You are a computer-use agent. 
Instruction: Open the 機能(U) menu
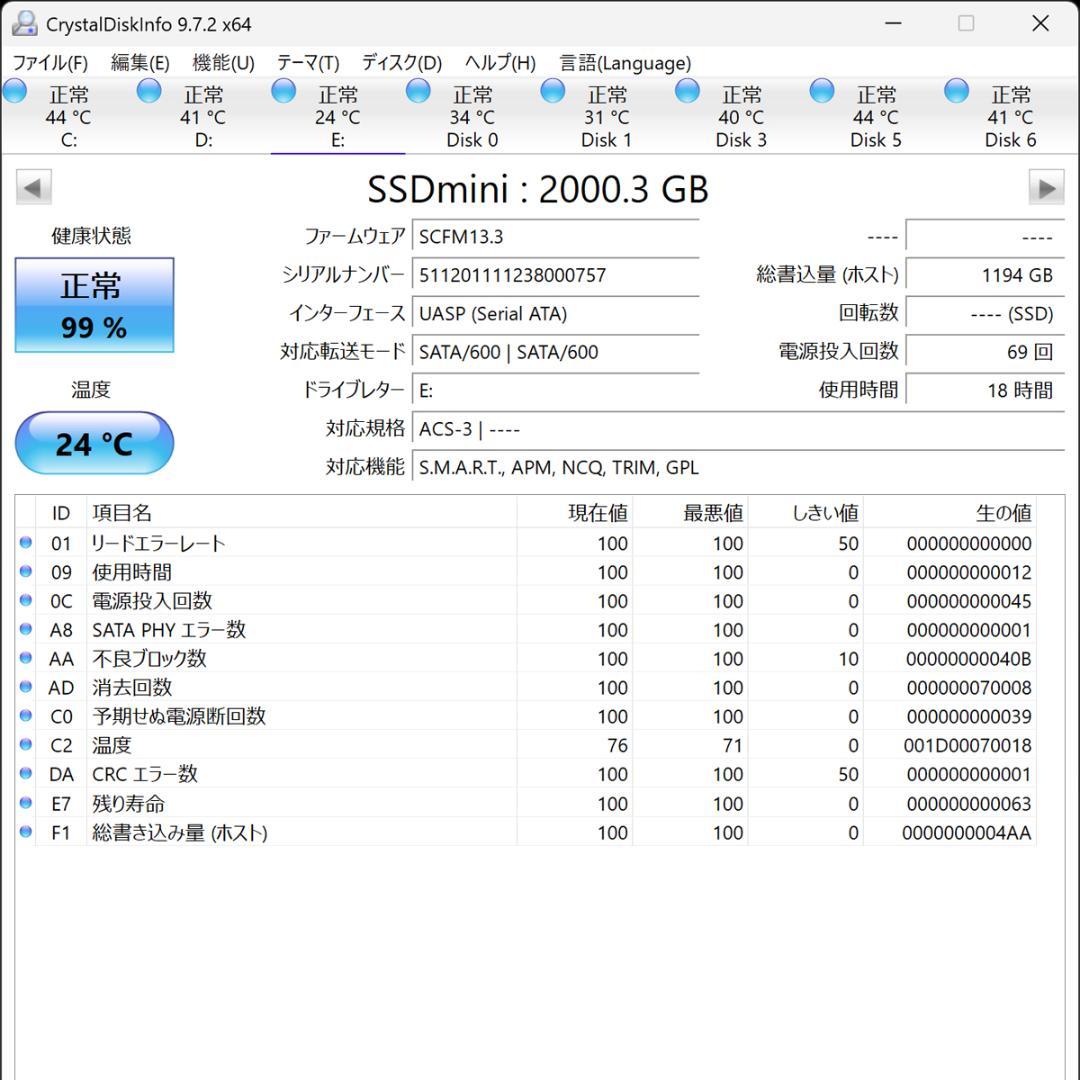click(224, 62)
